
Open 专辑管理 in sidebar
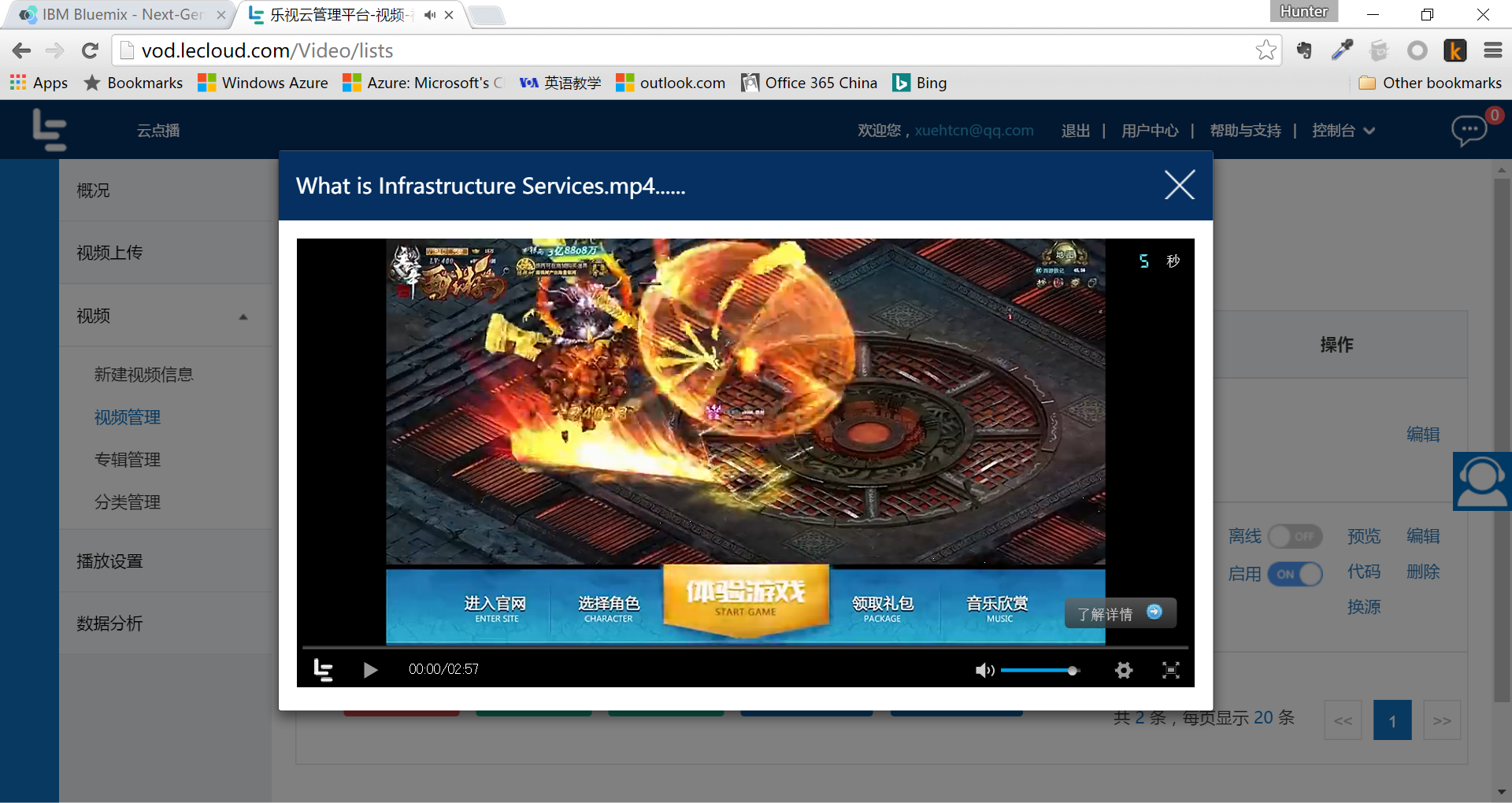[128, 460]
